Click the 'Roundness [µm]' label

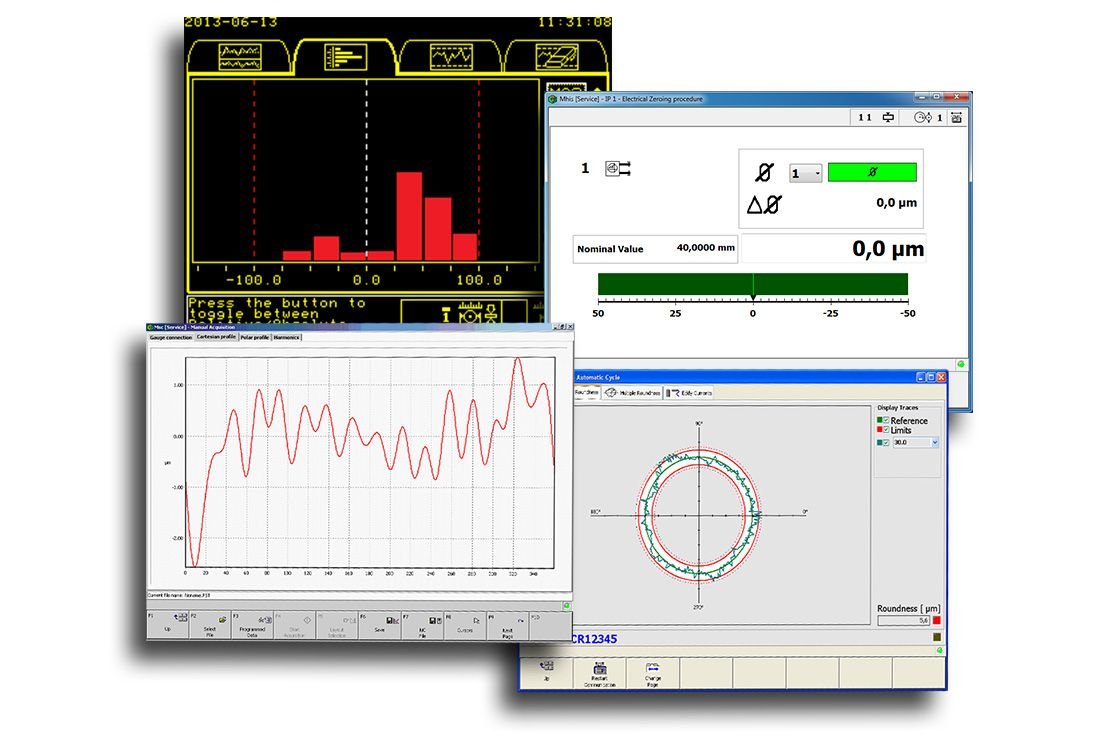point(908,608)
